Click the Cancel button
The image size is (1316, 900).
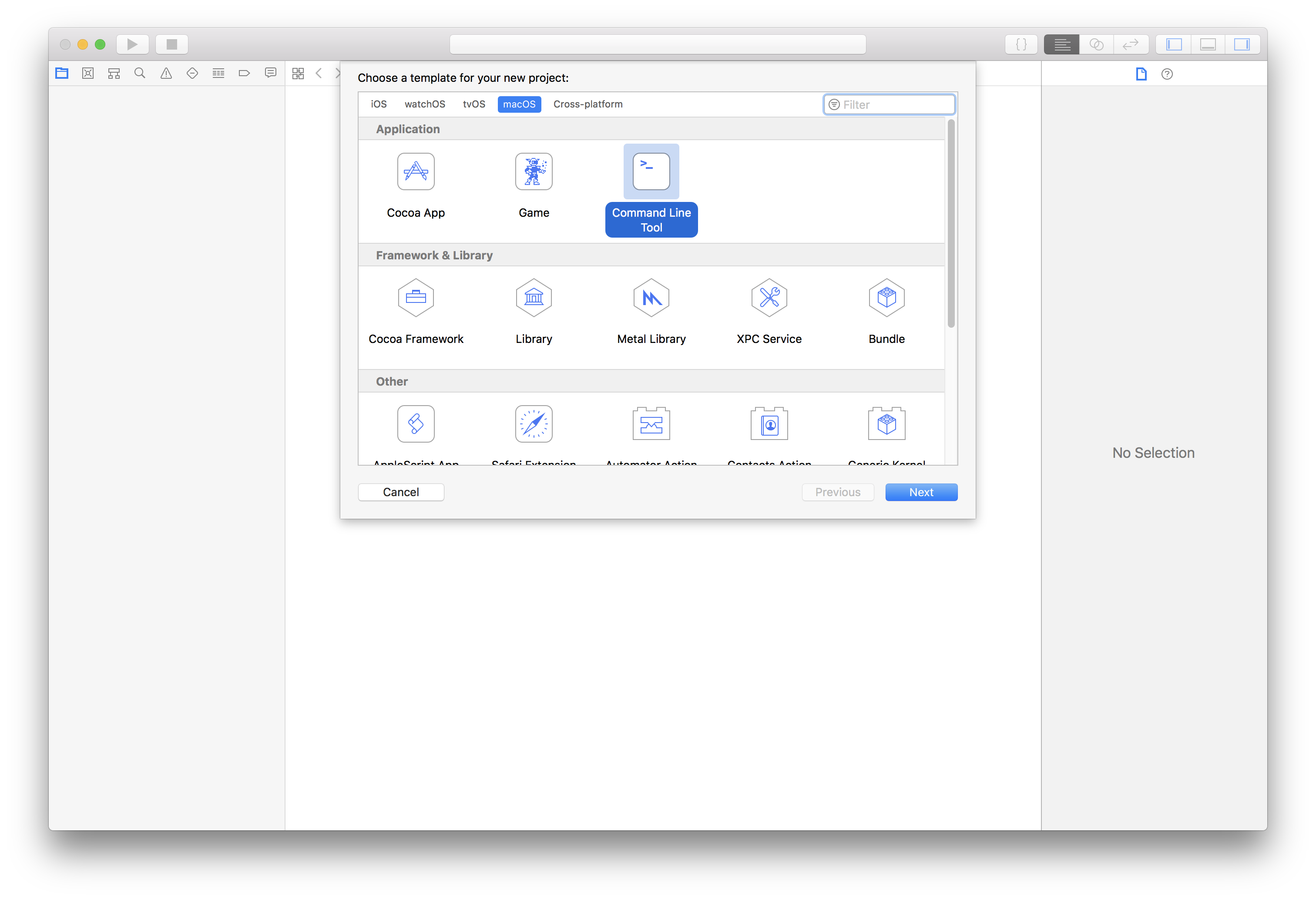pyautogui.click(x=401, y=492)
